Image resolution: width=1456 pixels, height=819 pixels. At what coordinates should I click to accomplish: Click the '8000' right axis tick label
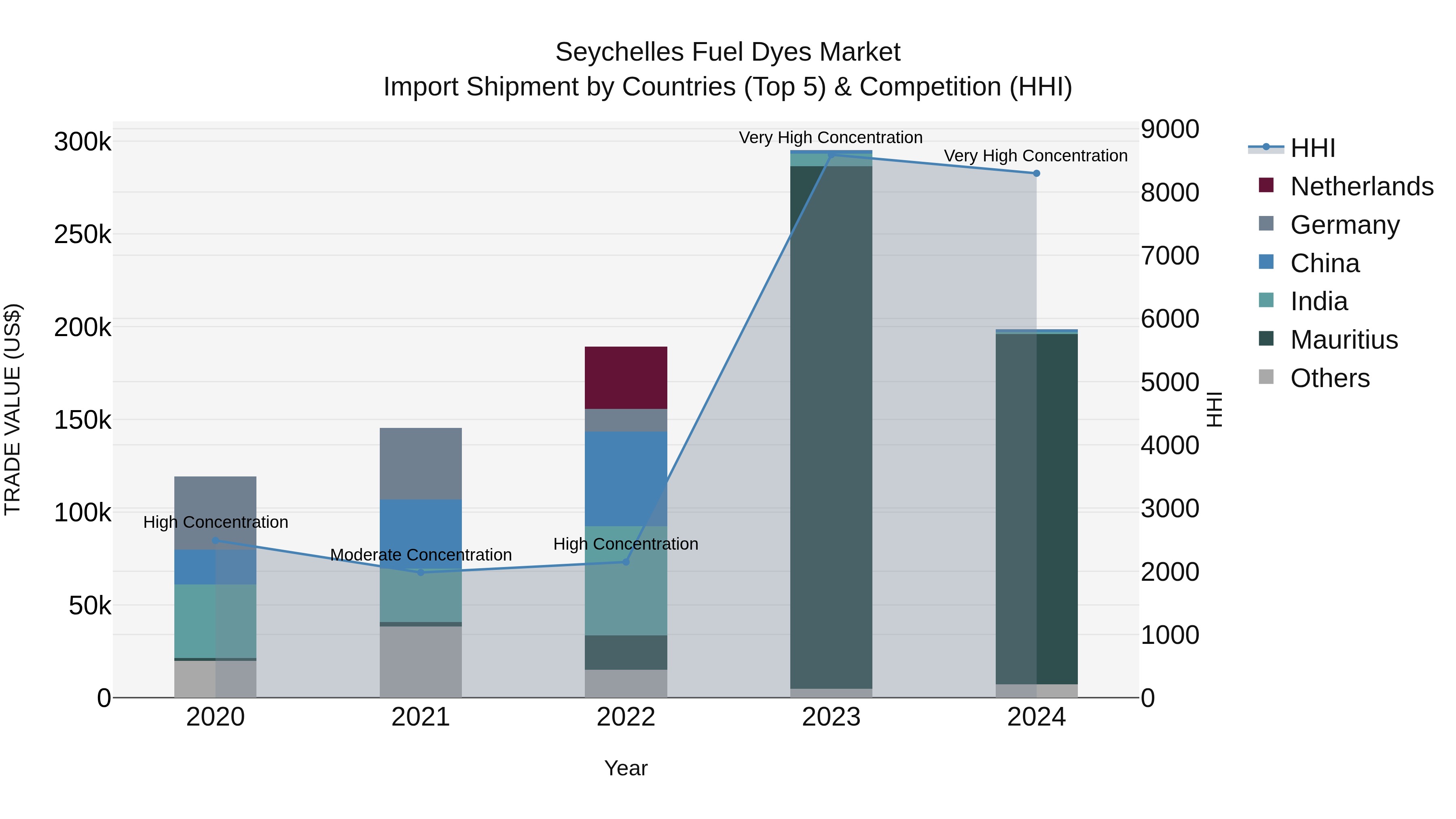[x=1170, y=192]
